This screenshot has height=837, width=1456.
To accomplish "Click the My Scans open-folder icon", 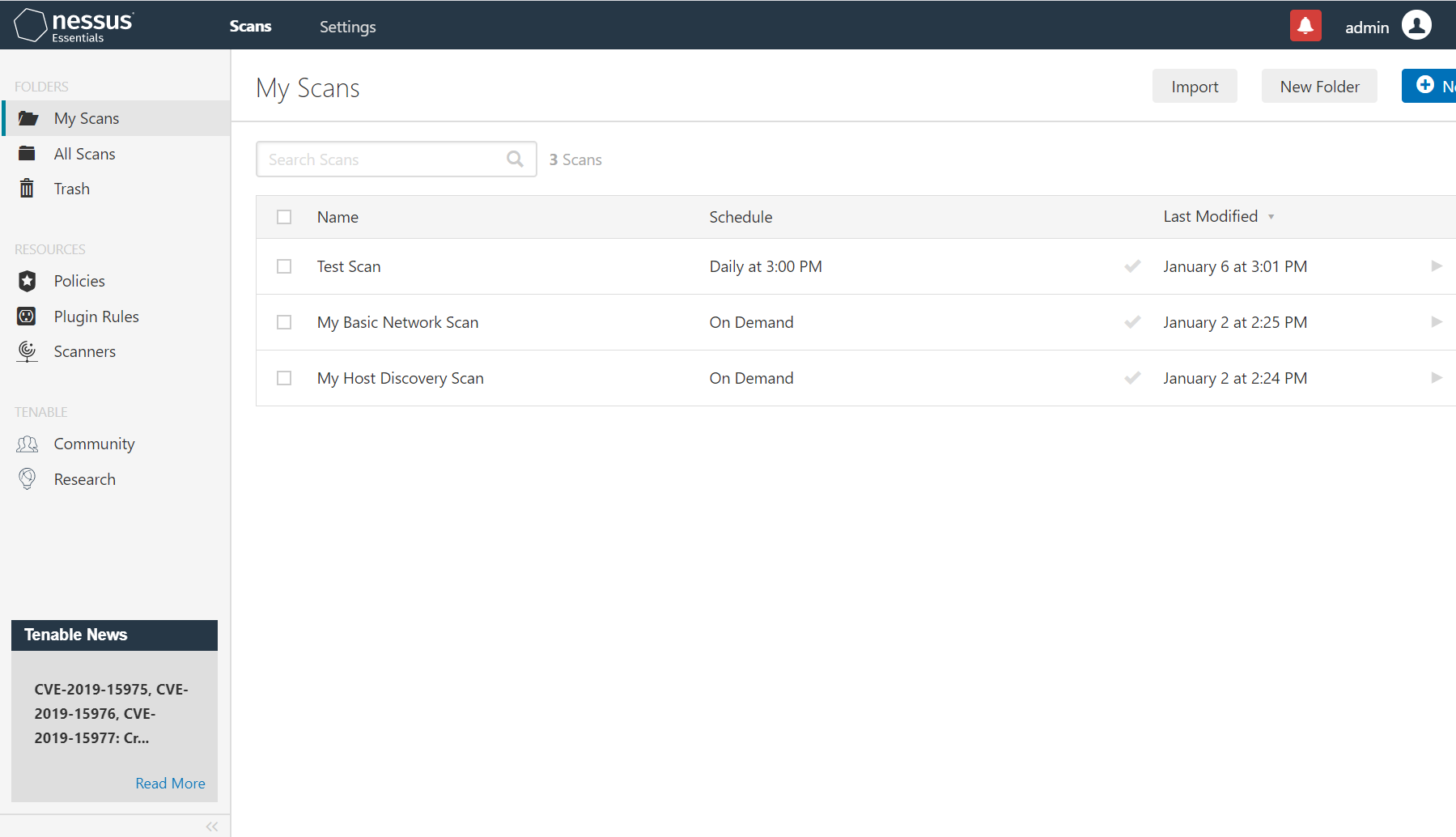I will pos(28,118).
